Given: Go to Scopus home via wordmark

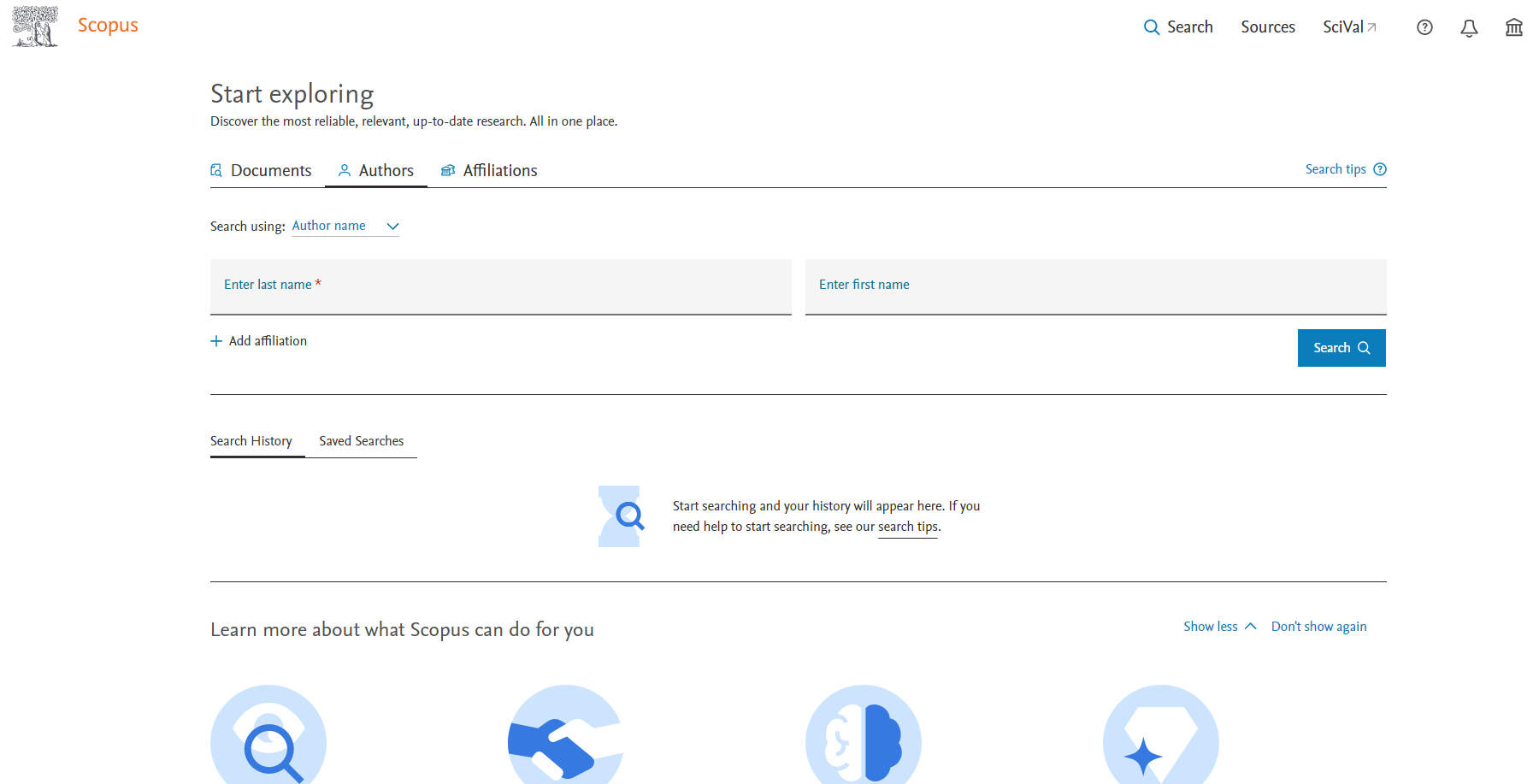Looking at the screenshot, I should [108, 26].
